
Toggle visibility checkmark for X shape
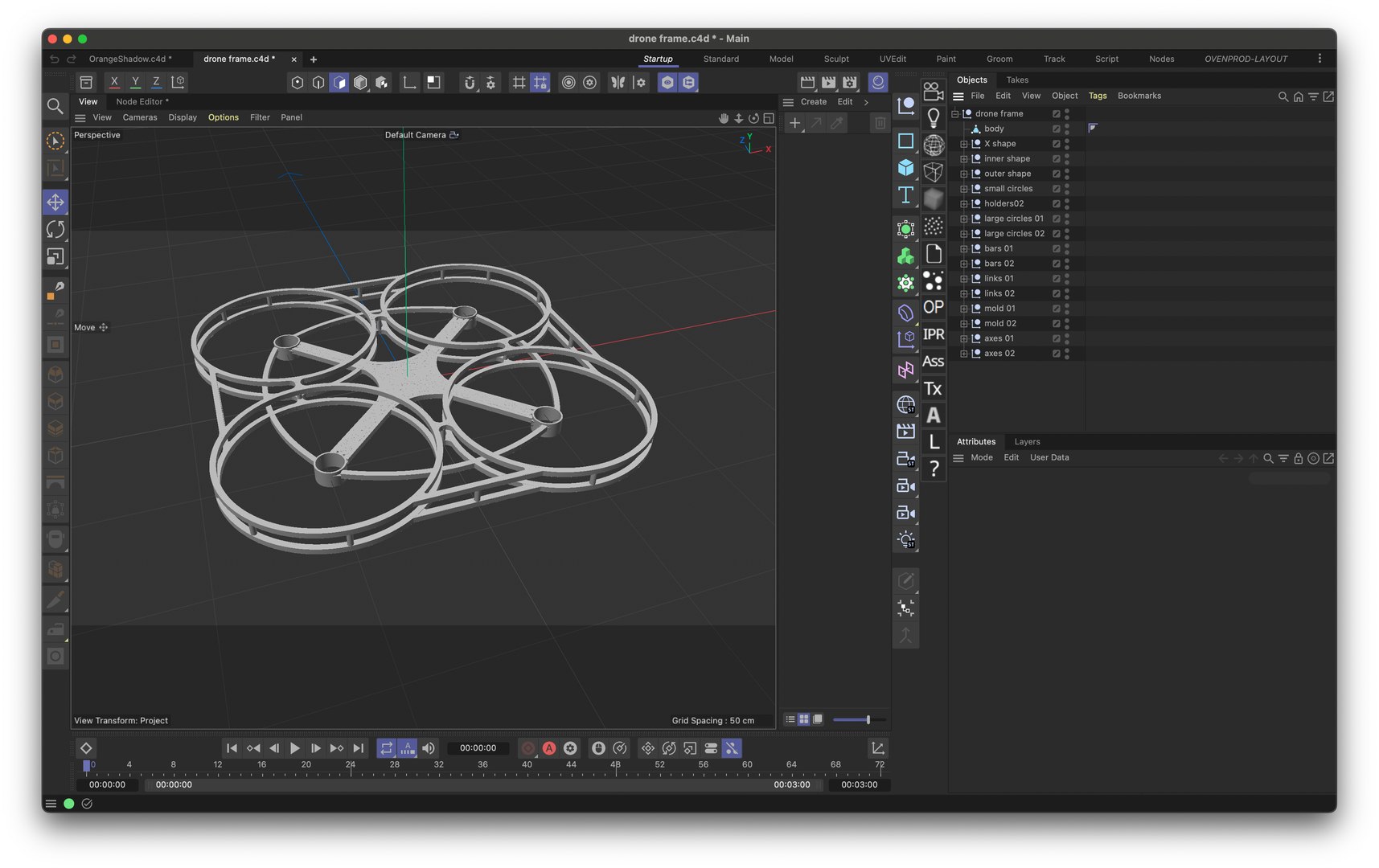[x=1057, y=144]
